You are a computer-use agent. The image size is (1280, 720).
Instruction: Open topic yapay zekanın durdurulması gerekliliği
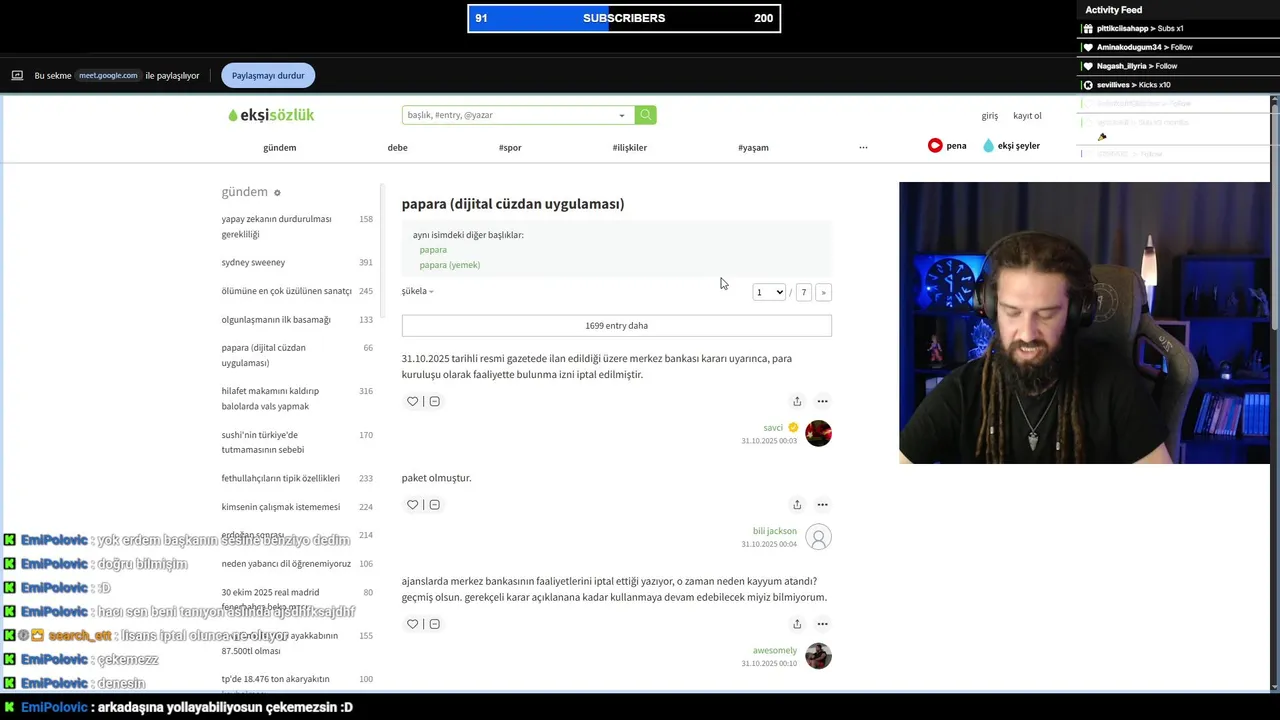click(297, 227)
